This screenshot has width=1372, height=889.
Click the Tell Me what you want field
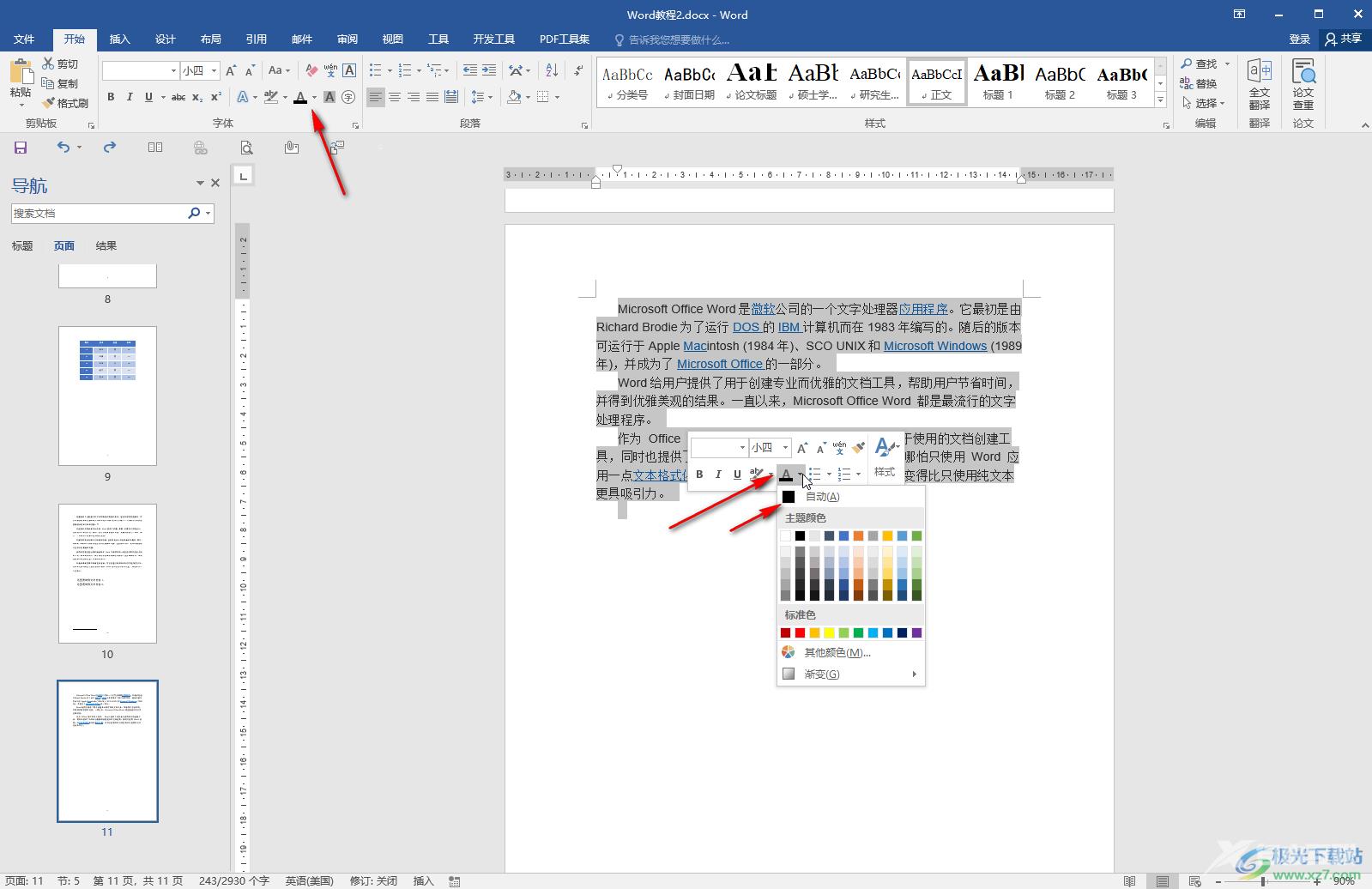[x=672, y=39]
